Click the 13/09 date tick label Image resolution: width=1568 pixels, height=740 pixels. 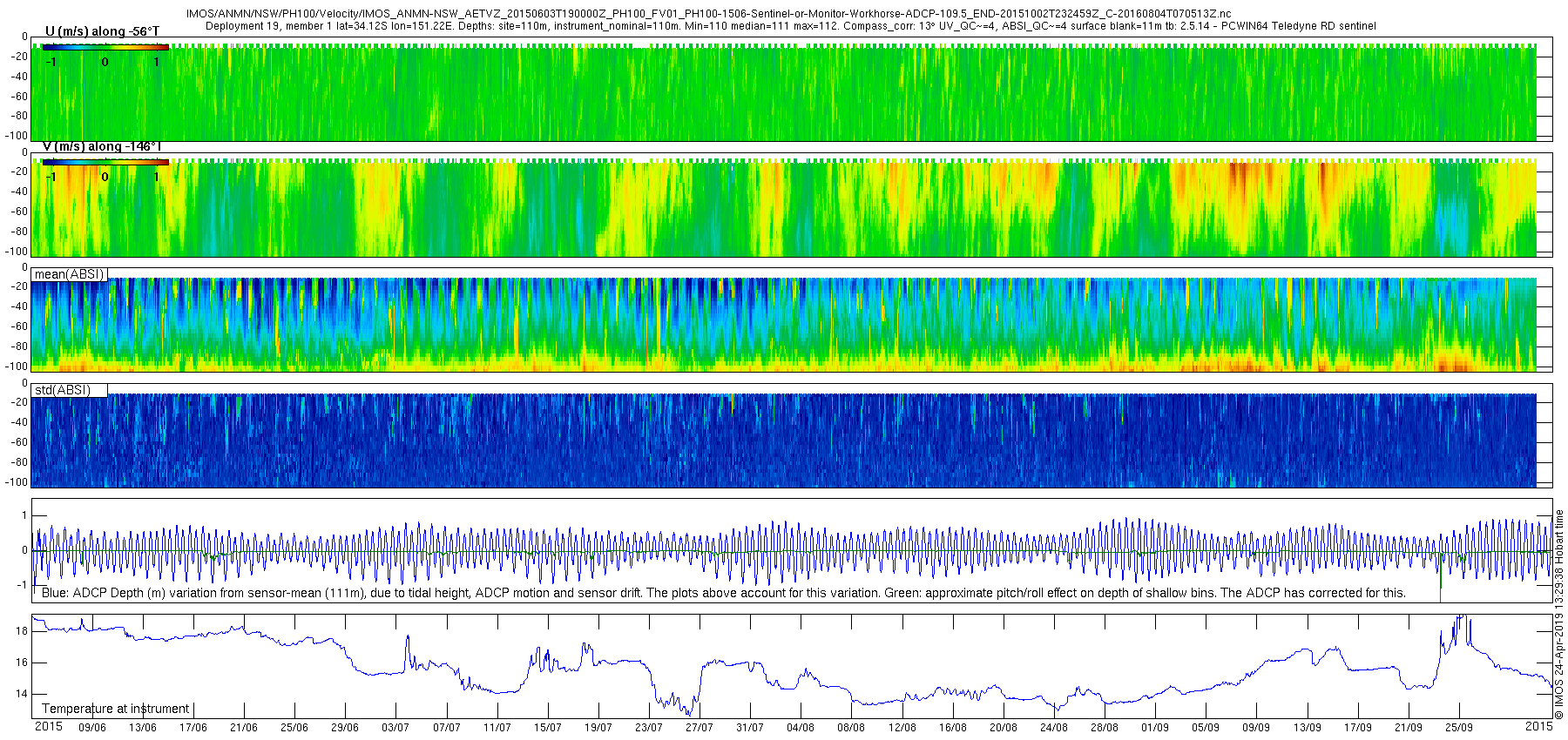point(1308,728)
